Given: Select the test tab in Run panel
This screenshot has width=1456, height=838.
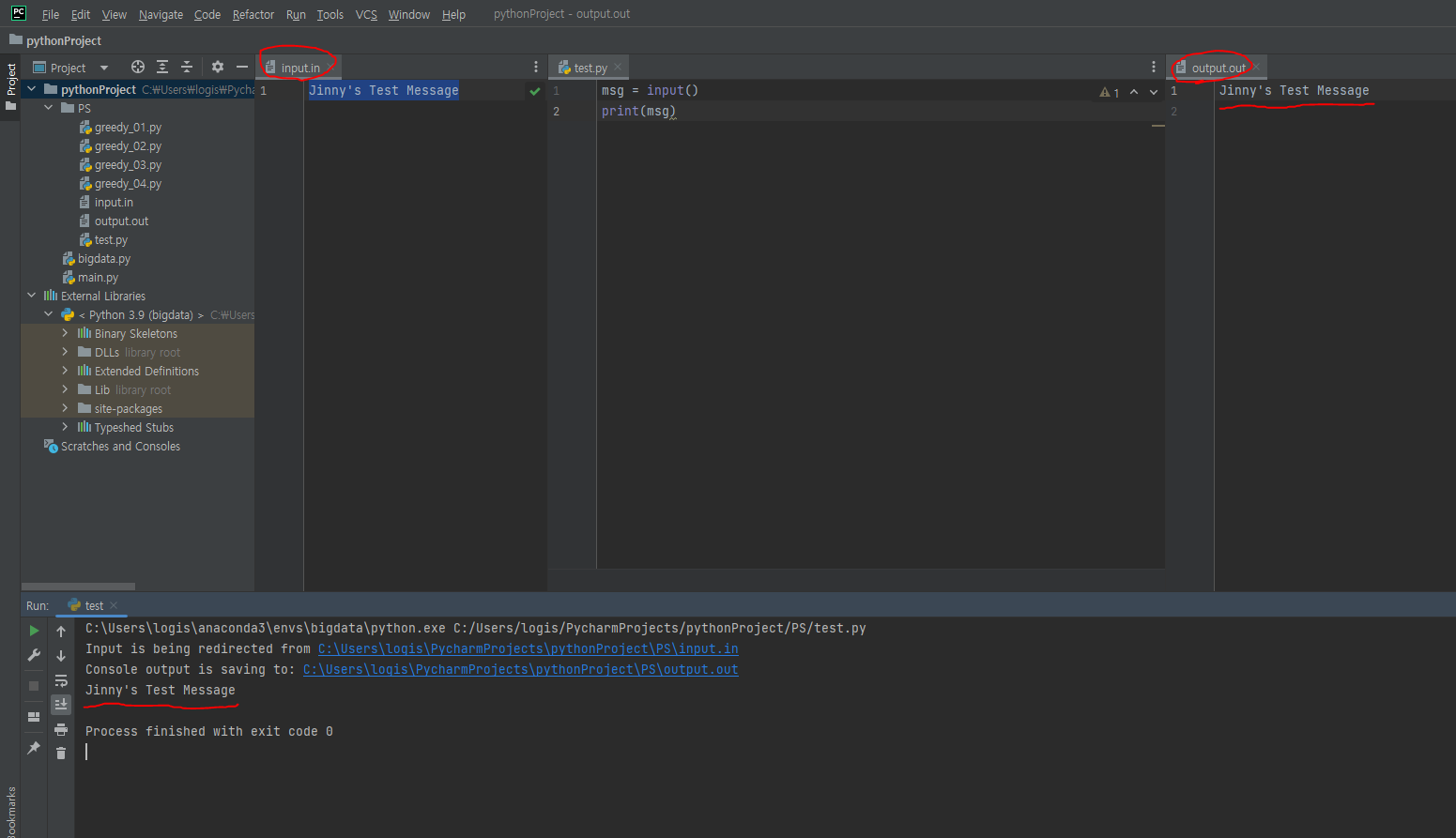Looking at the screenshot, I should click(94, 605).
